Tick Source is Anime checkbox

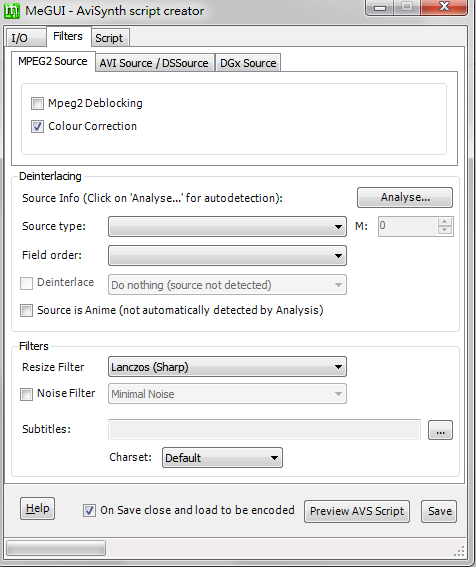coord(26,311)
